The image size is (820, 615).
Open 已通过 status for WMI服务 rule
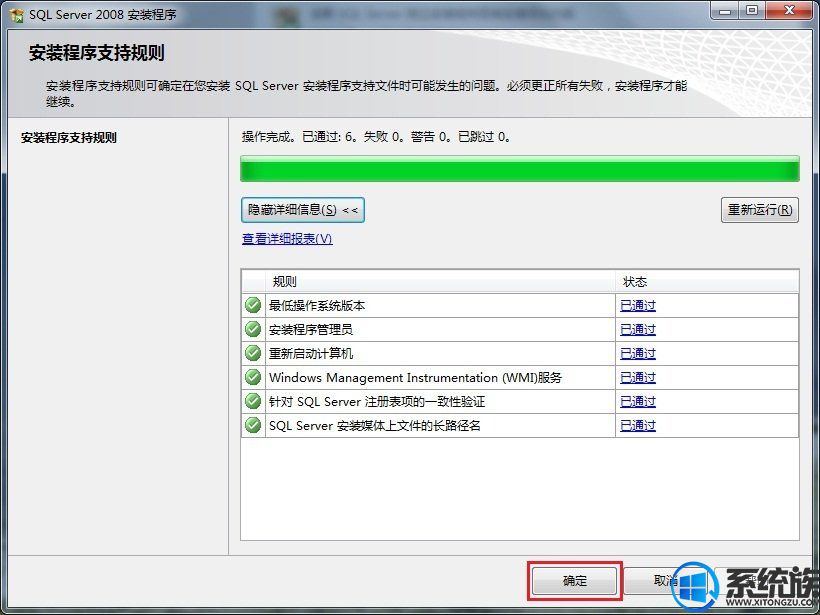[x=637, y=378]
